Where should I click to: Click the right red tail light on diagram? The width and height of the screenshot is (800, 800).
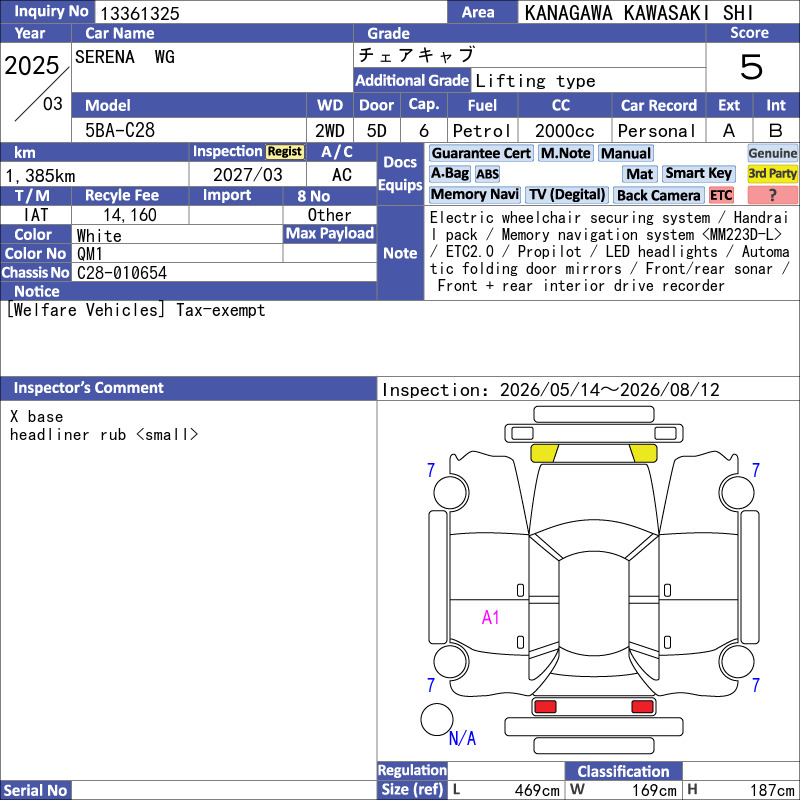(x=642, y=707)
